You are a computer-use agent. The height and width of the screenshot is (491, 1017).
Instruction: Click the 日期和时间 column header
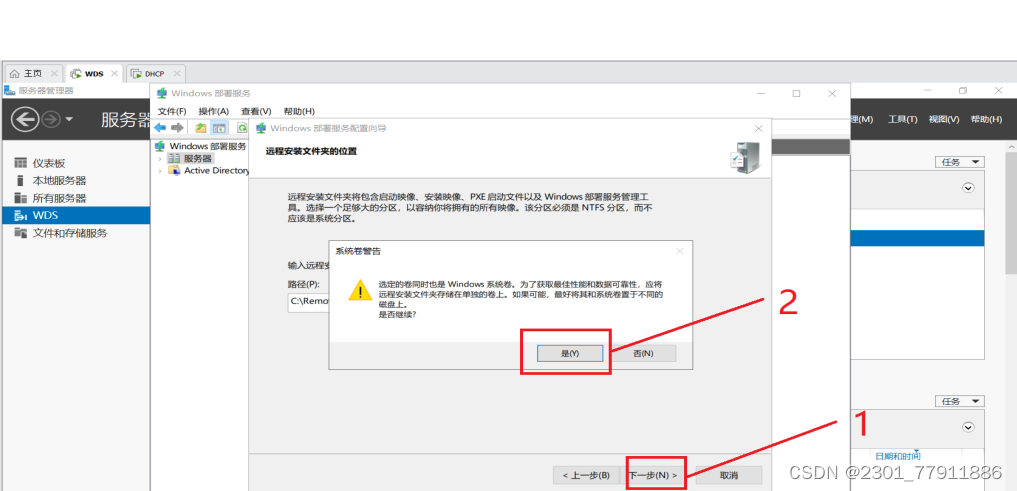tap(898, 456)
